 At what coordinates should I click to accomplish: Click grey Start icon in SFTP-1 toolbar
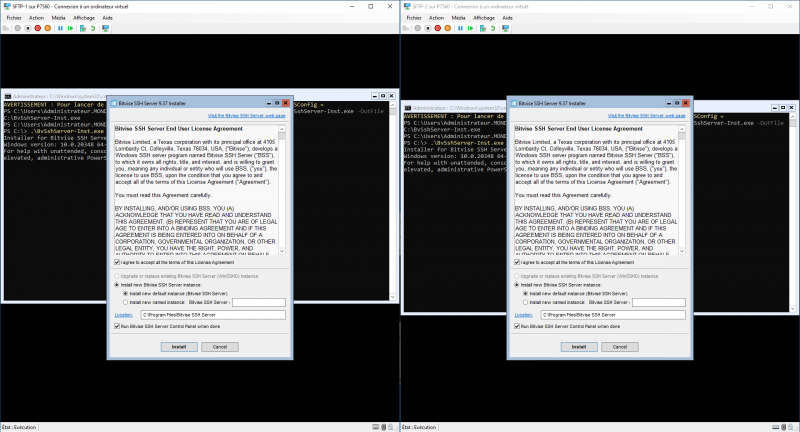pyautogui.click(x=18, y=28)
